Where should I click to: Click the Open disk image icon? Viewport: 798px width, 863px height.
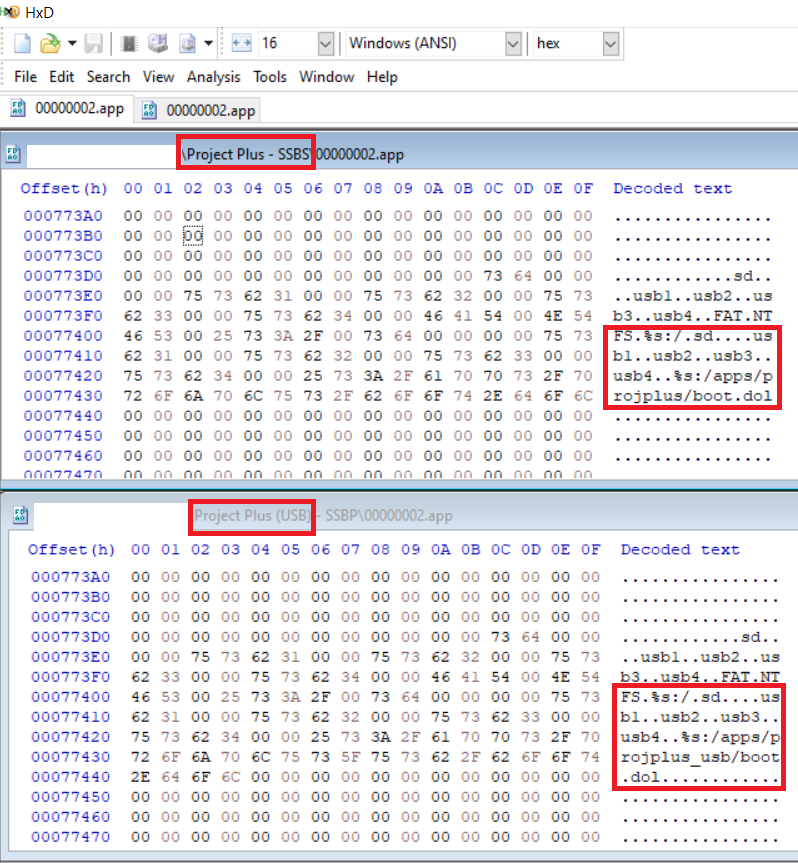[x=188, y=43]
